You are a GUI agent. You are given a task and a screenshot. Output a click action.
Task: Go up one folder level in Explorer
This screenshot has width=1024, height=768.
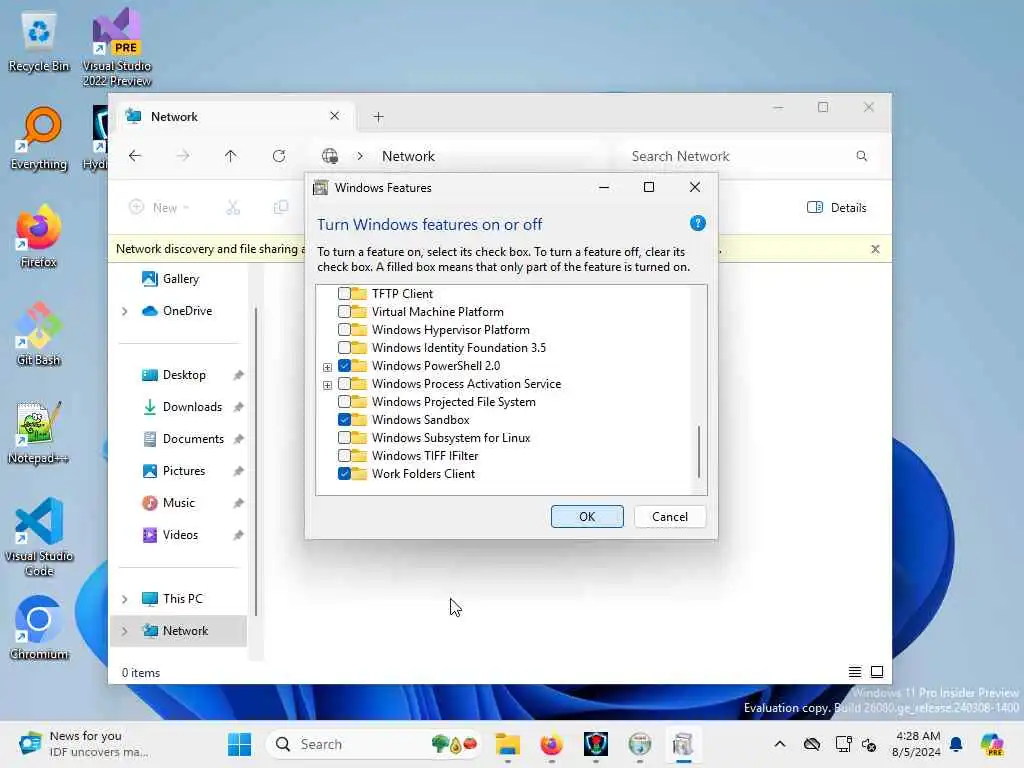pos(231,156)
